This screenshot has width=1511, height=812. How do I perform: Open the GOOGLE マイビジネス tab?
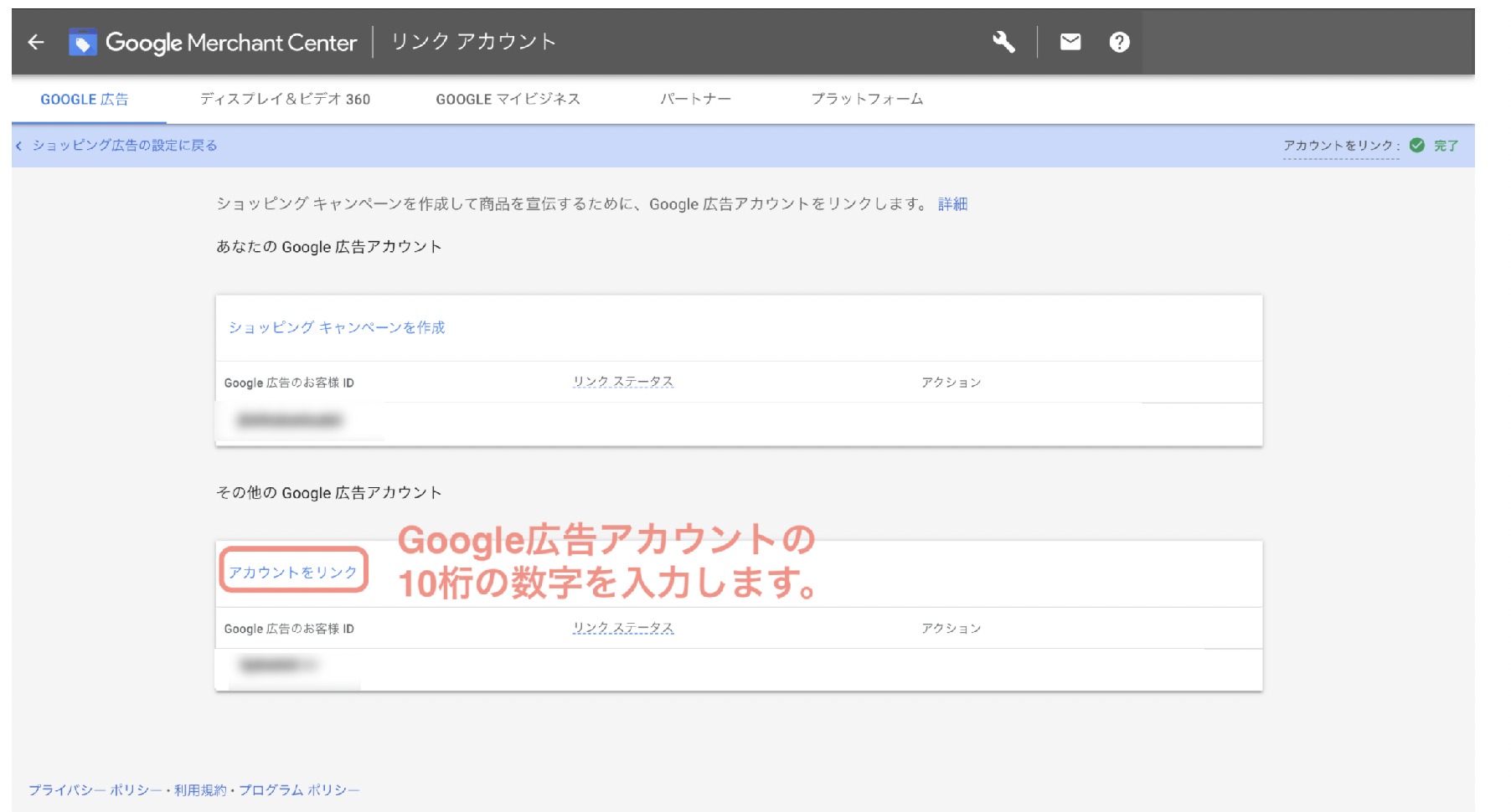tap(509, 99)
